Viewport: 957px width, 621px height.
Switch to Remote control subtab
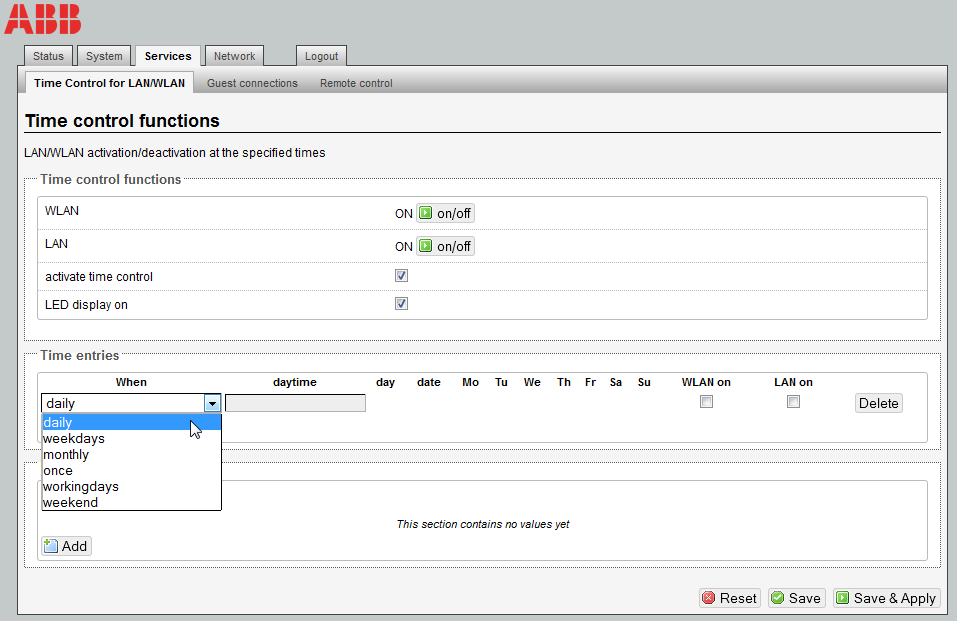pyautogui.click(x=356, y=83)
